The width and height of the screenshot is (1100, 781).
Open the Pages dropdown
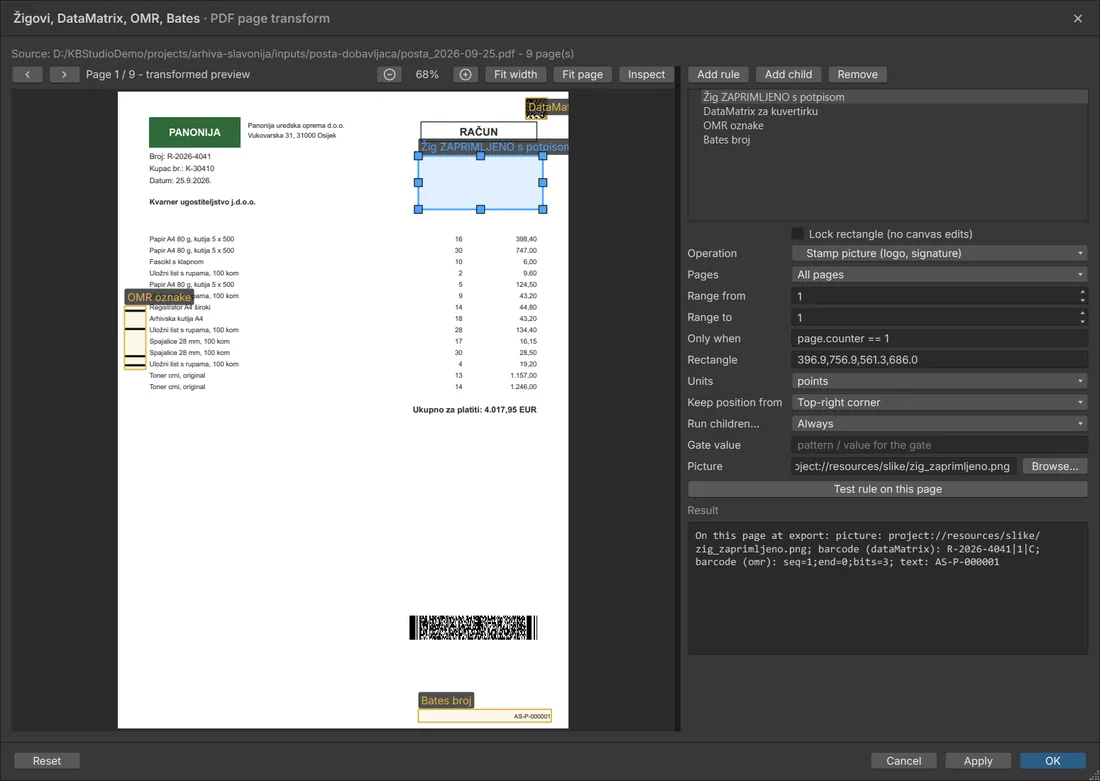coord(939,274)
